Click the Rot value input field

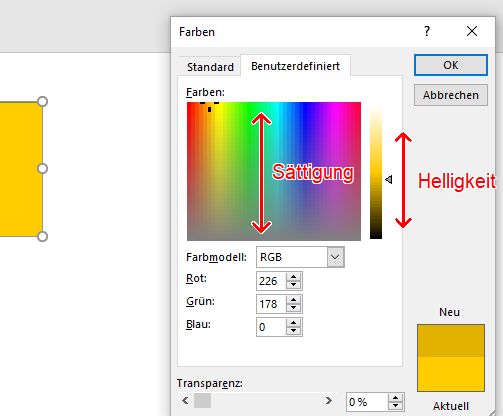[x=271, y=281]
